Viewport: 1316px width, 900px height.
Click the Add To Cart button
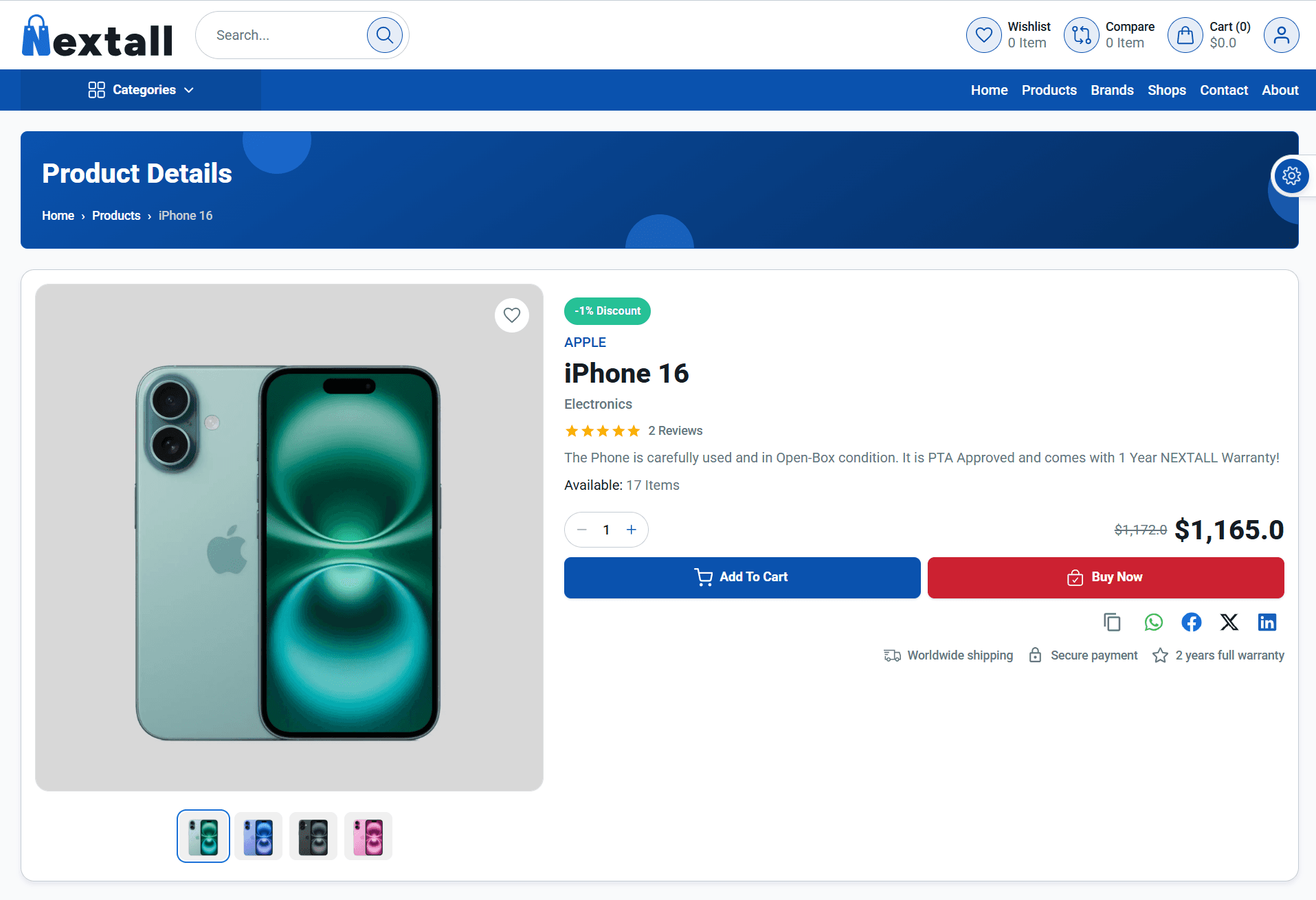[x=741, y=577]
